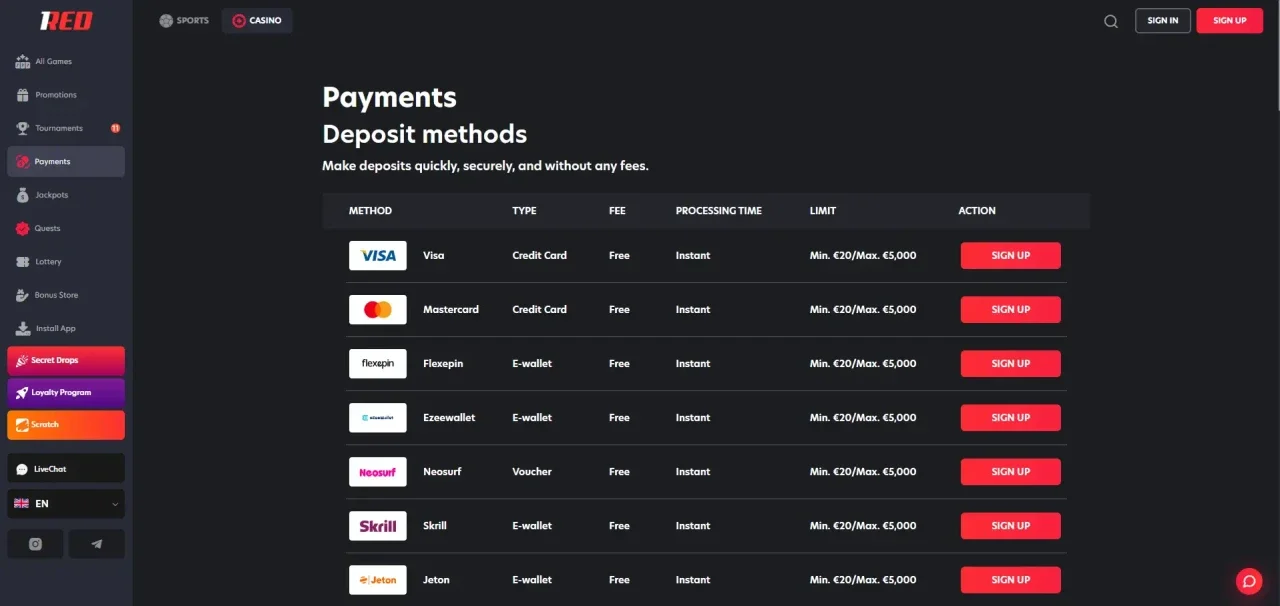The image size is (1280, 606).
Task: Highlight the active Payments sidebar entry
Action: [x=65, y=161]
